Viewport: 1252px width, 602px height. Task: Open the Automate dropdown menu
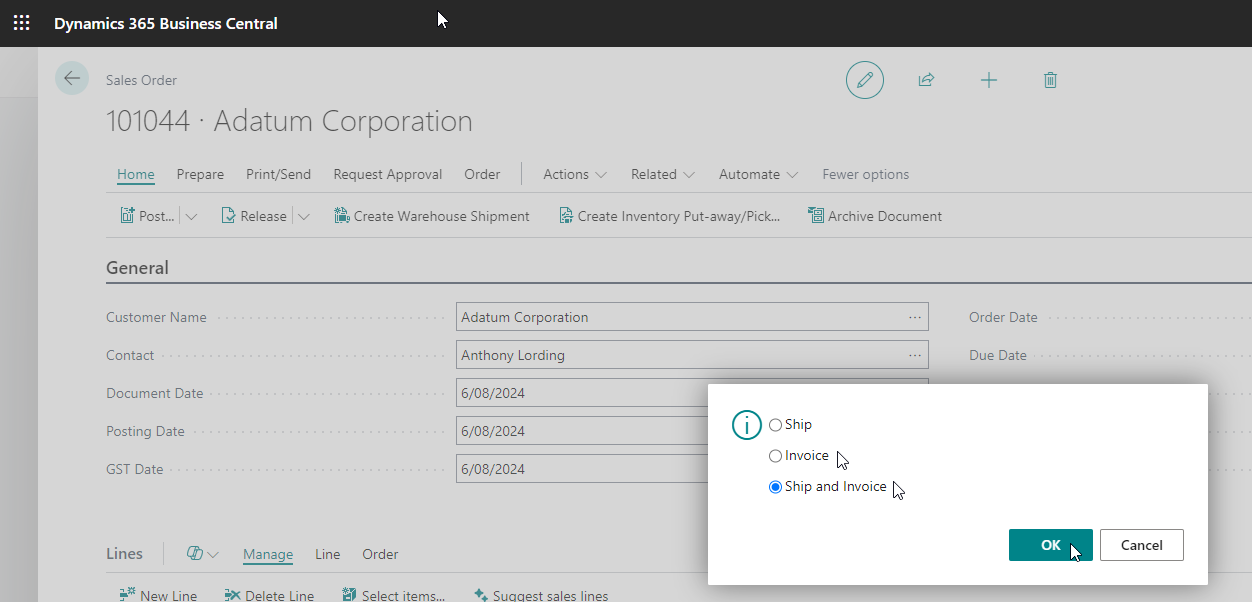(x=758, y=174)
